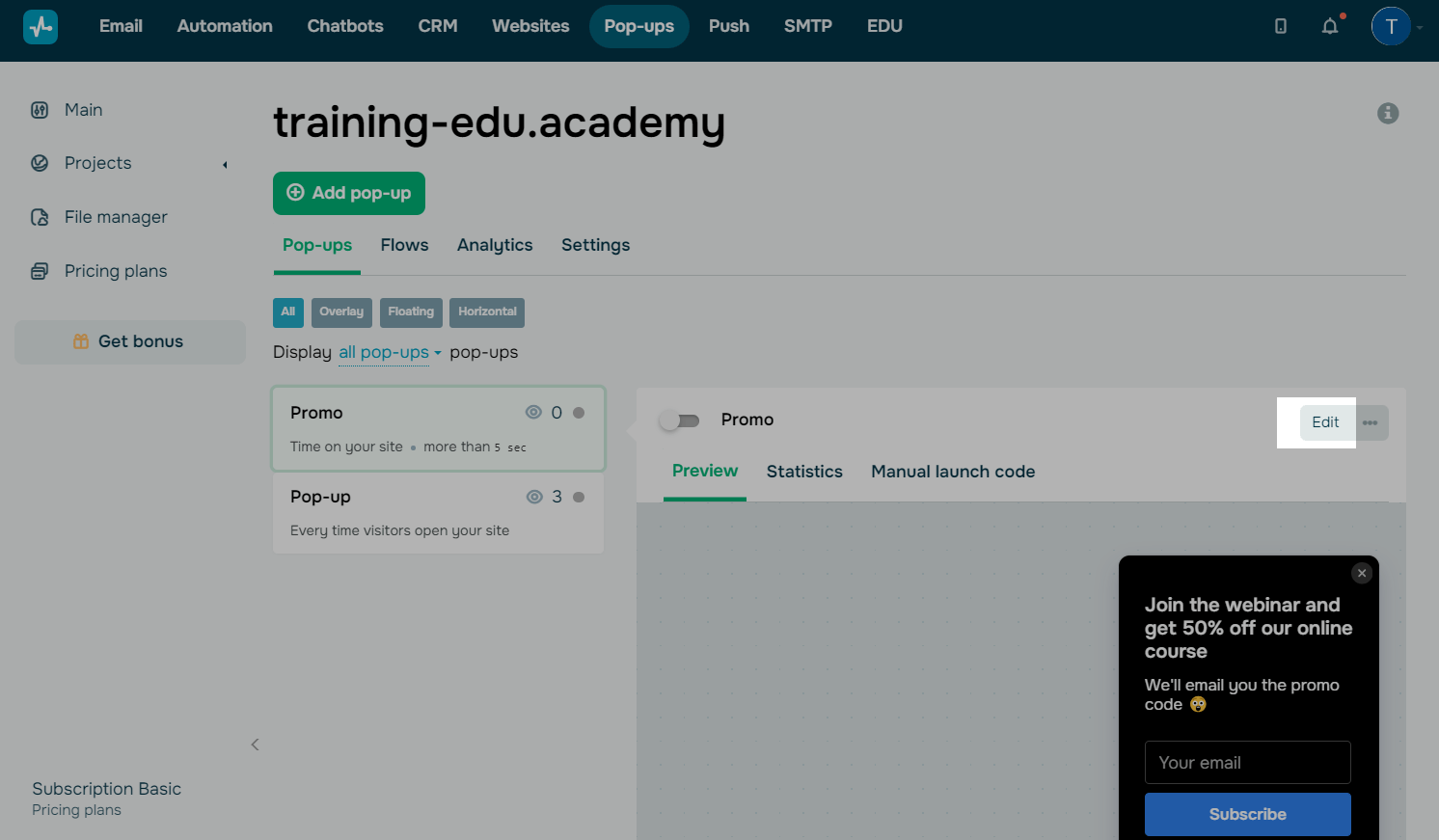The height and width of the screenshot is (840, 1439).
Task: Click the Your email input field
Action: 1248,763
